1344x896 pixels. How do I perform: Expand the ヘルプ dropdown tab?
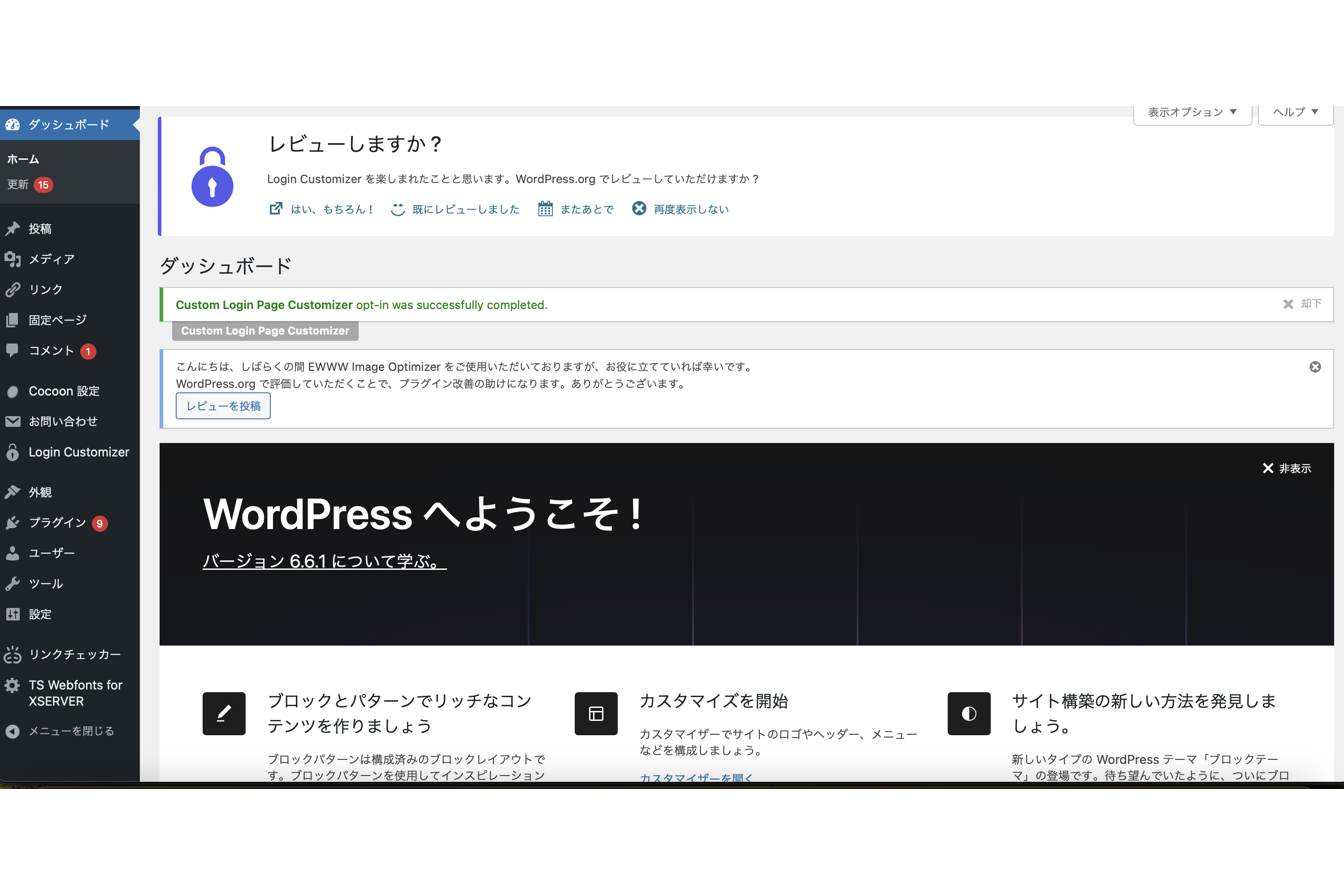coord(1295,112)
